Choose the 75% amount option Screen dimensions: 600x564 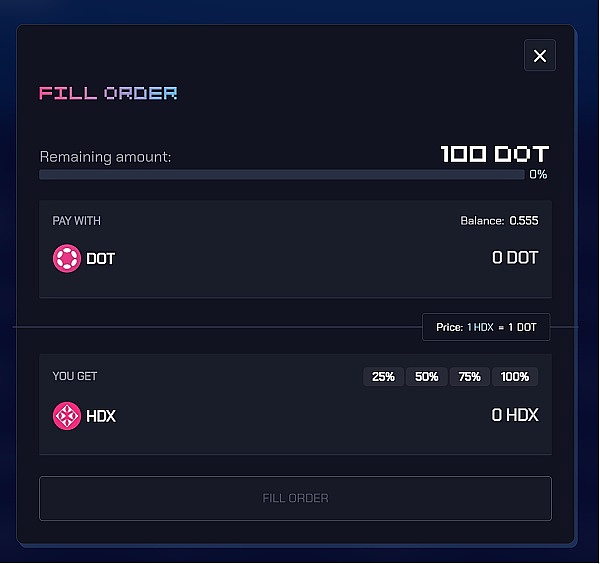[470, 377]
